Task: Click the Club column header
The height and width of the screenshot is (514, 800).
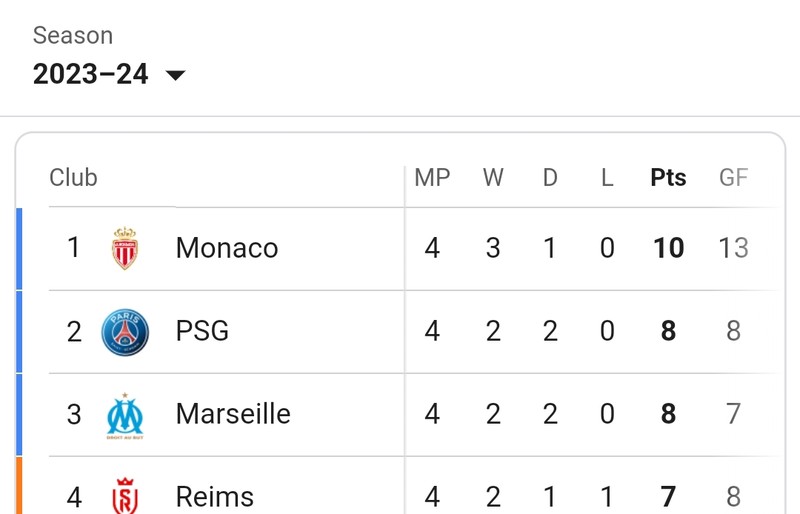Action: [x=73, y=178]
